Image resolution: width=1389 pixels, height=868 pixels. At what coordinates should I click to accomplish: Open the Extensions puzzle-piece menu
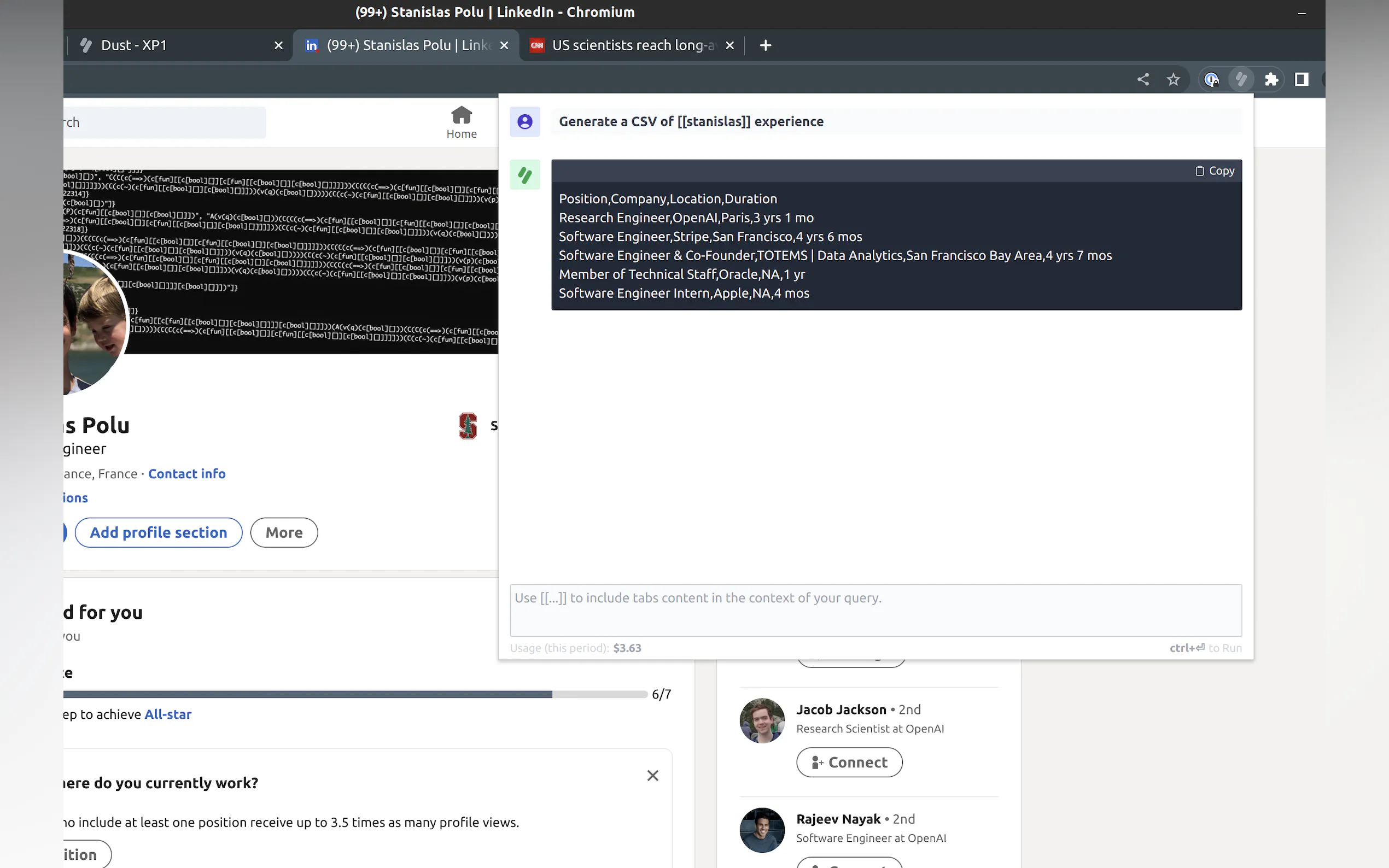click(x=1271, y=79)
